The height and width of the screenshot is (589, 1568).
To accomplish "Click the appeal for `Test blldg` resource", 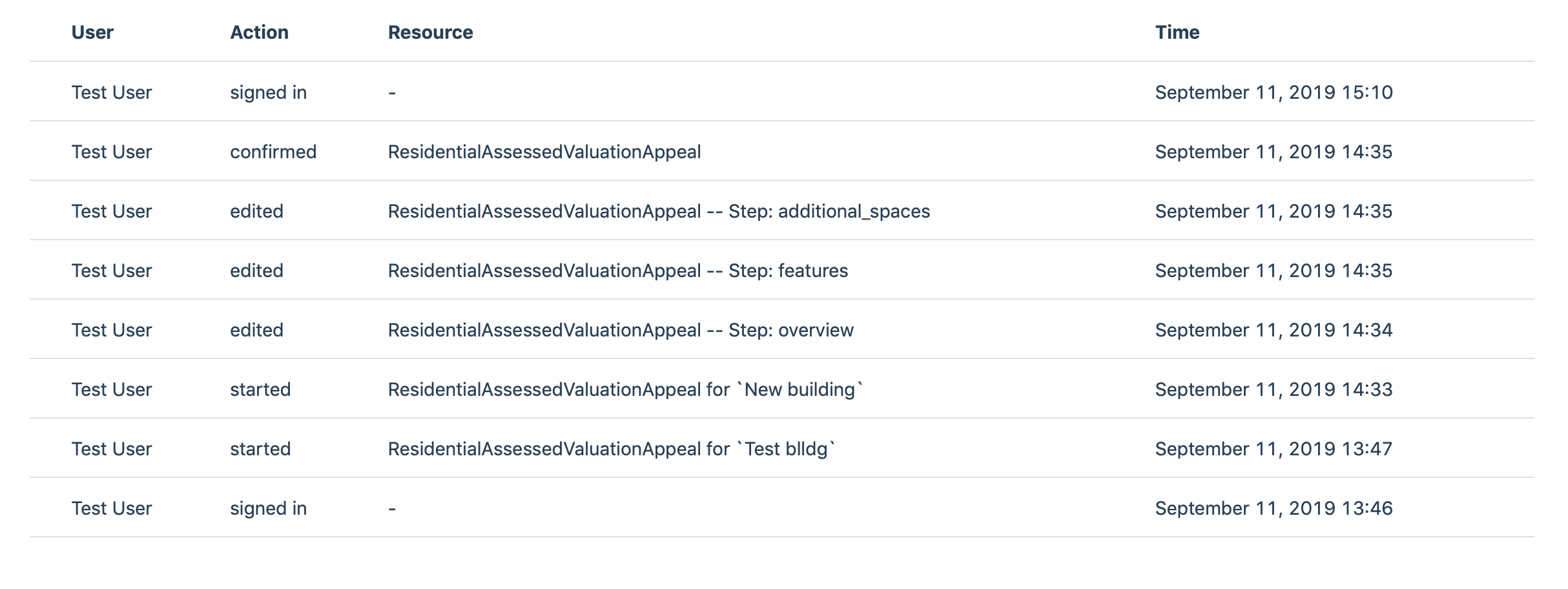I will click(611, 449).
